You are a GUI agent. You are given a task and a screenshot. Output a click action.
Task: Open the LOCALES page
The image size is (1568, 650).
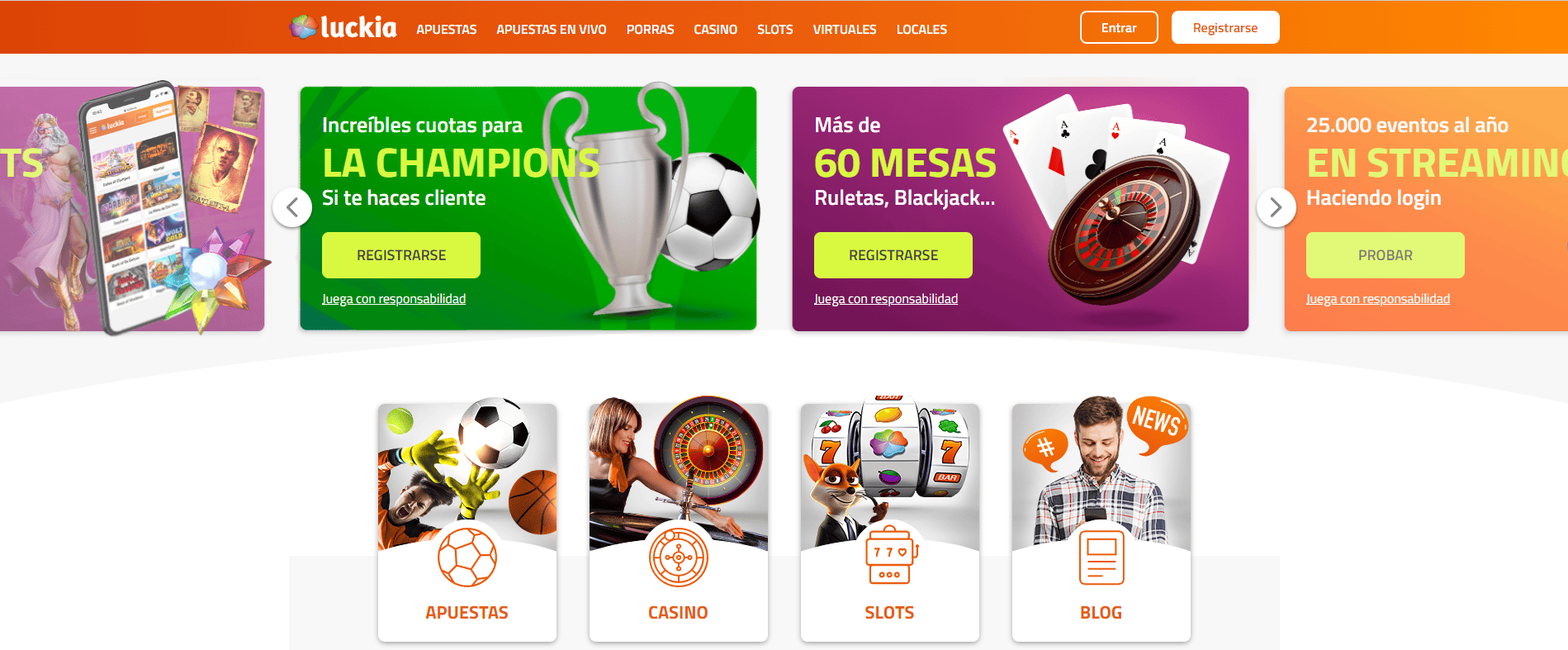click(x=922, y=29)
